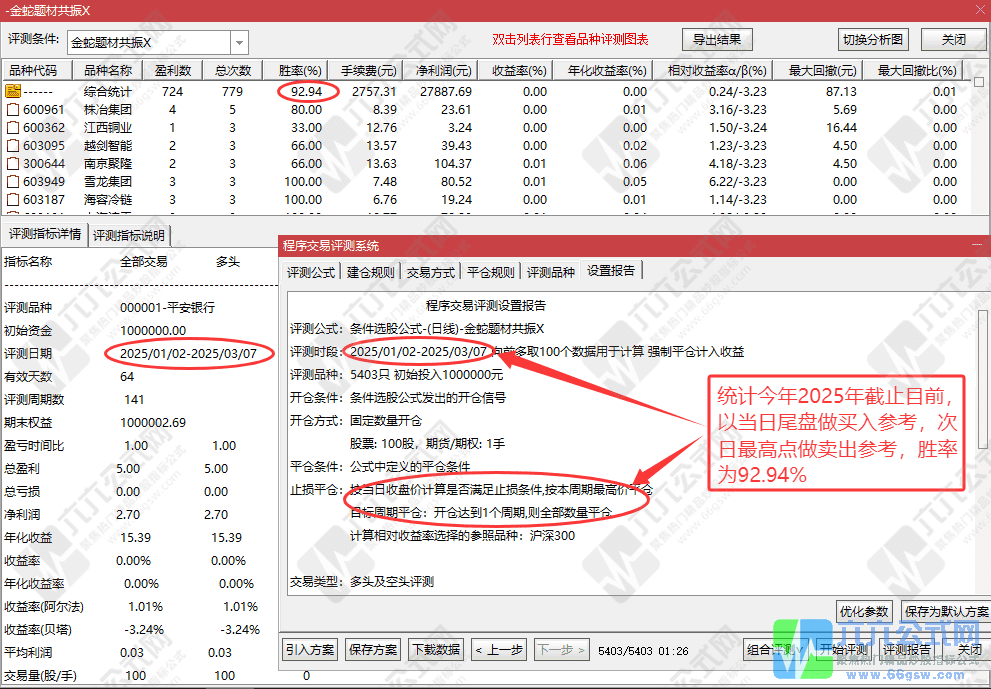Click the 优化参数 button

862,611
